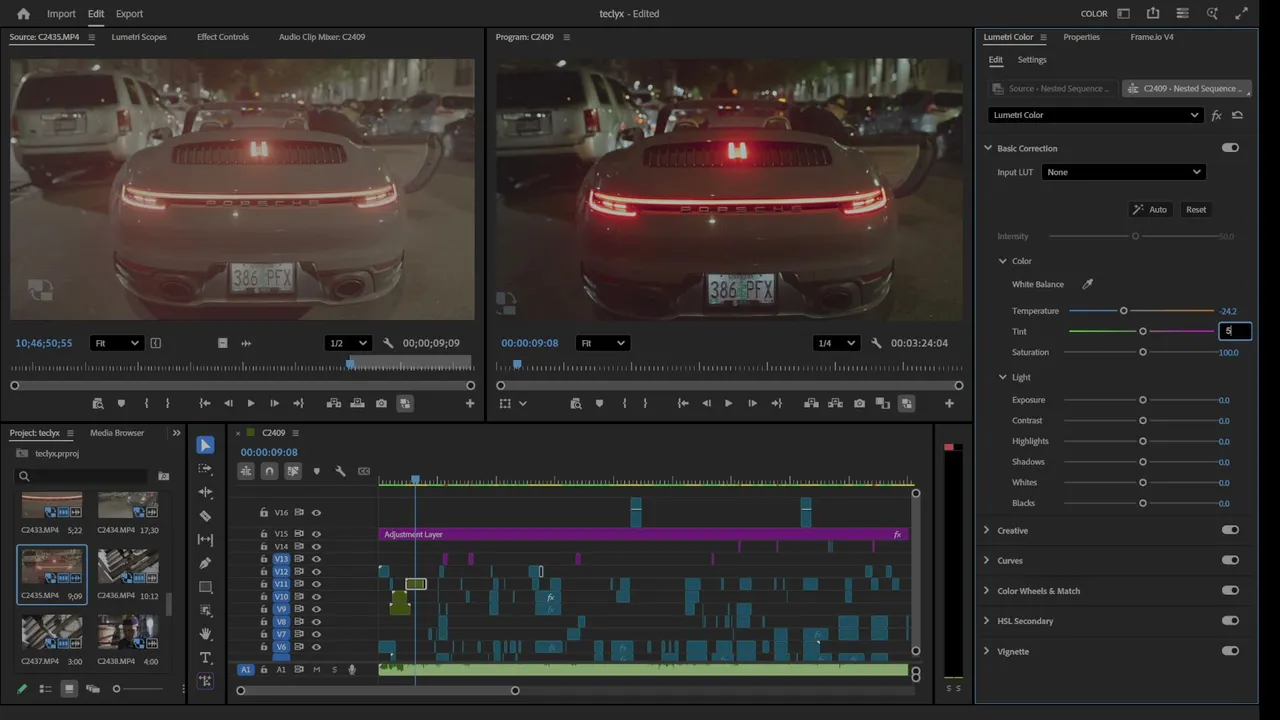Click the Exposure slider handle

1142,400
